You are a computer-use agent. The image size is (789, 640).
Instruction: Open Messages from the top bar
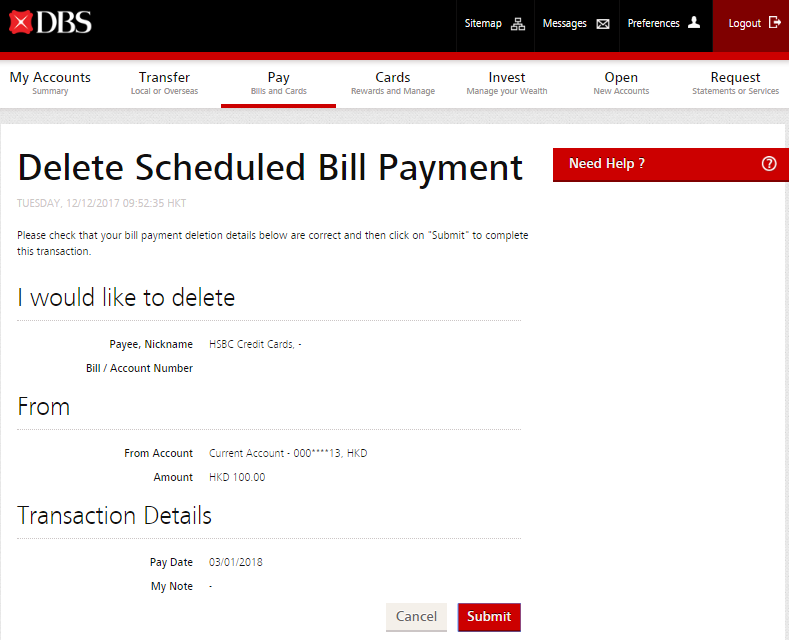pos(565,24)
